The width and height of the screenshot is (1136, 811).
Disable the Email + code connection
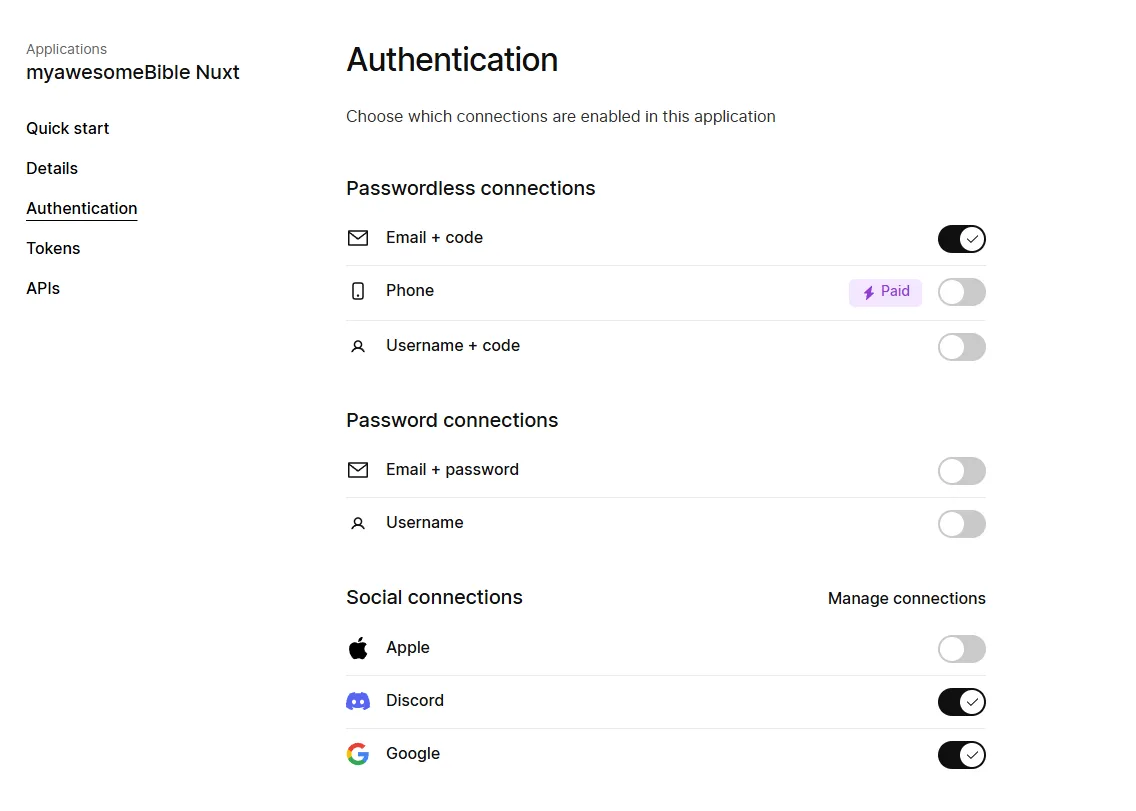[x=961, y=239]
